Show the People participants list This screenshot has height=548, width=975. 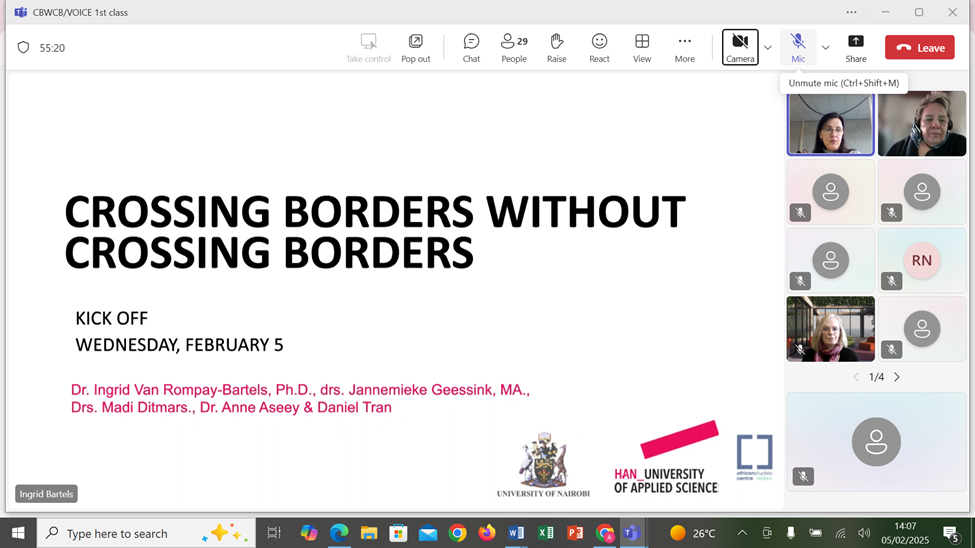pyautogui.click(x=514, y=47)
